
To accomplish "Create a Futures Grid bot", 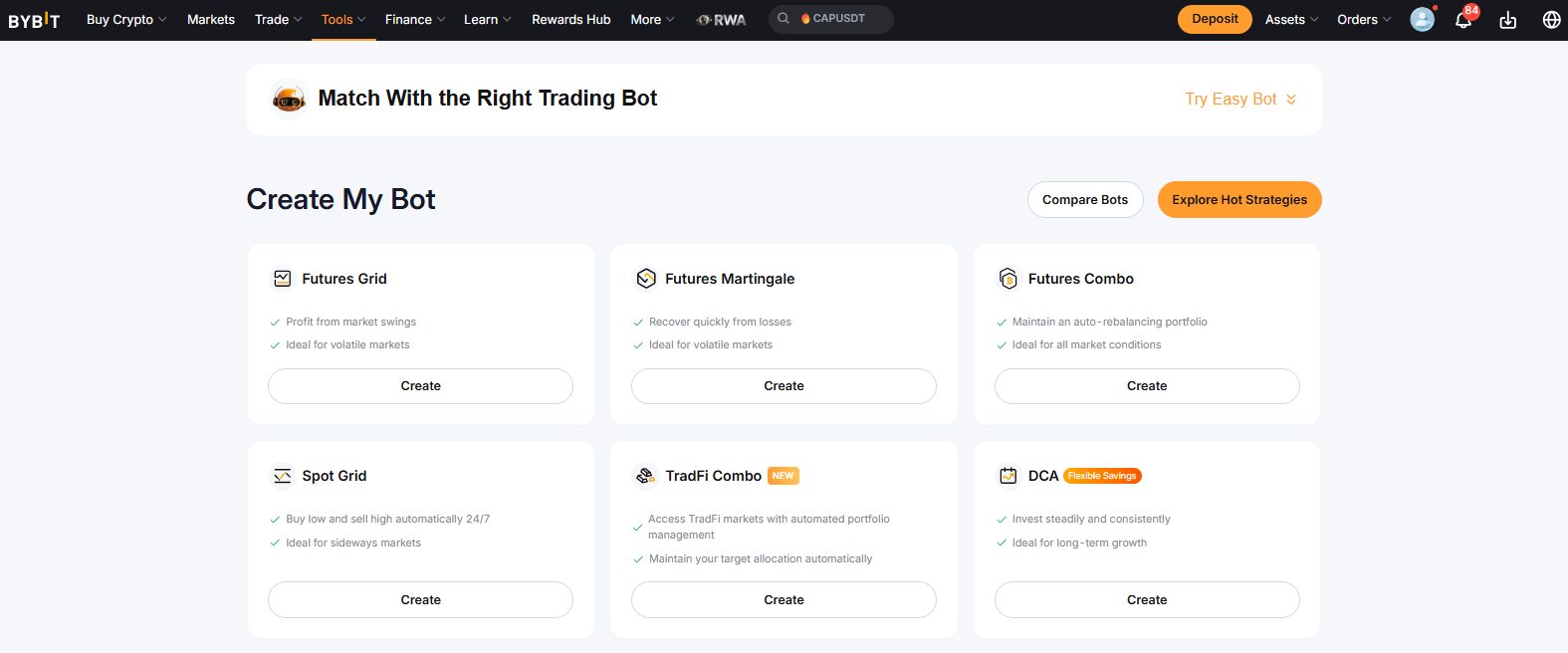I will click(420, 386).
